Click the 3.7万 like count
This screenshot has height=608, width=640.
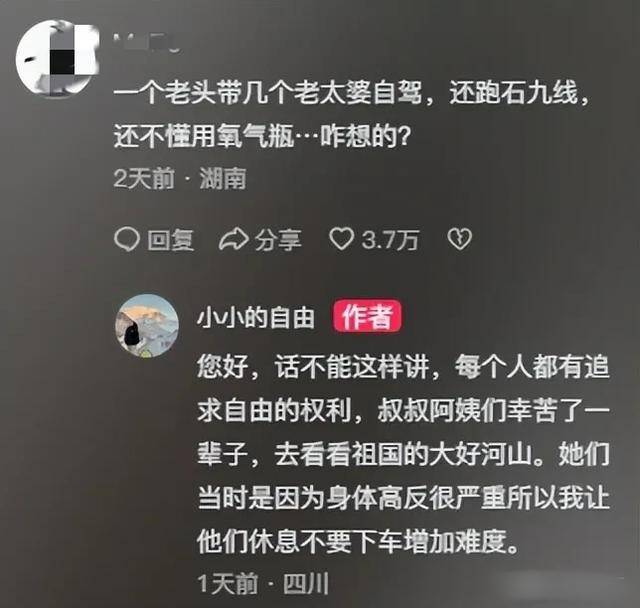(390, 240)
